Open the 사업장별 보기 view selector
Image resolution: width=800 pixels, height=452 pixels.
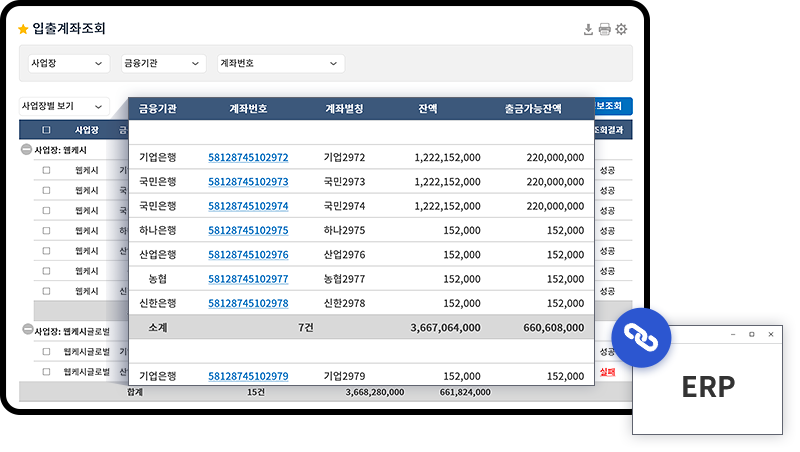point(64,106)
